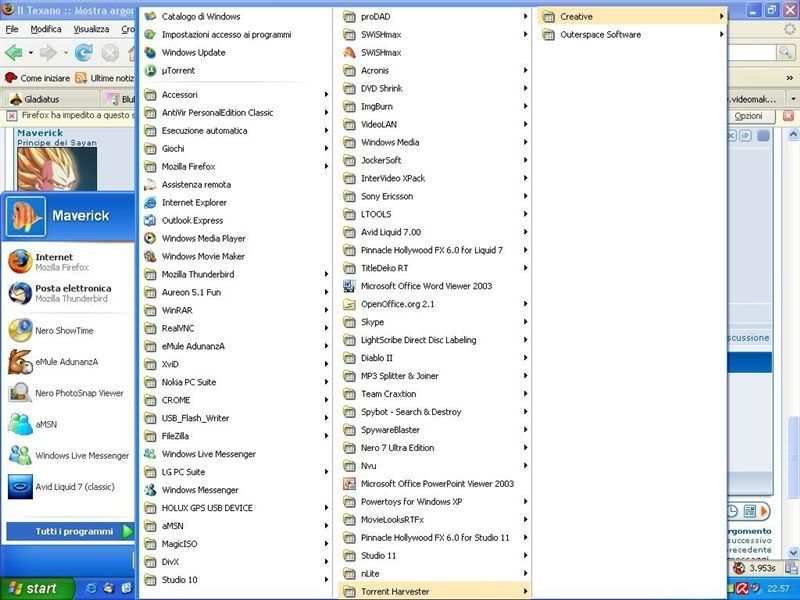
Task: Start Windows Media Player
Action: click(x=235, y=238)
